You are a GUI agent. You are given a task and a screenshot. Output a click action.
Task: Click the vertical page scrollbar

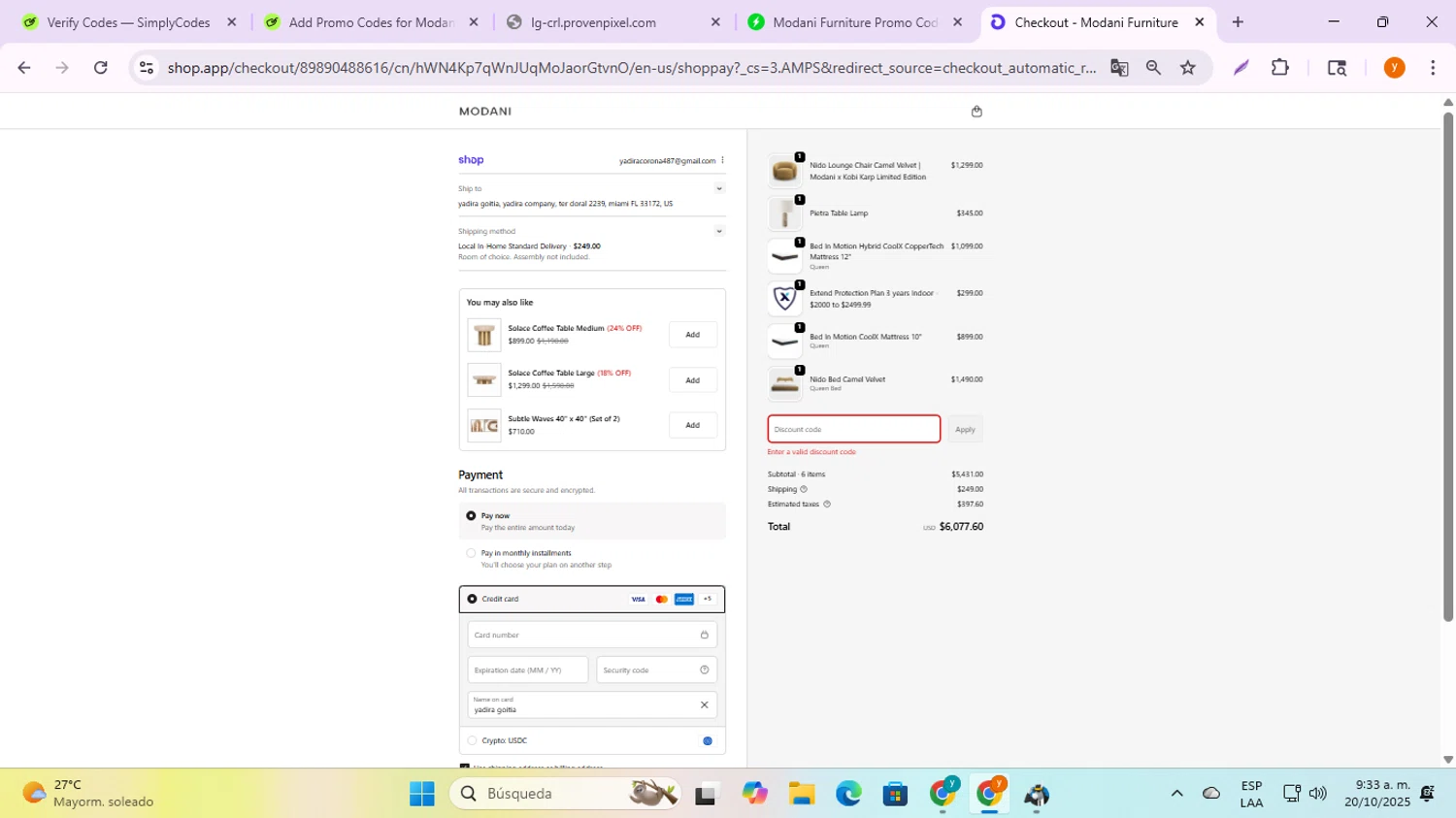pos(1448,367)
